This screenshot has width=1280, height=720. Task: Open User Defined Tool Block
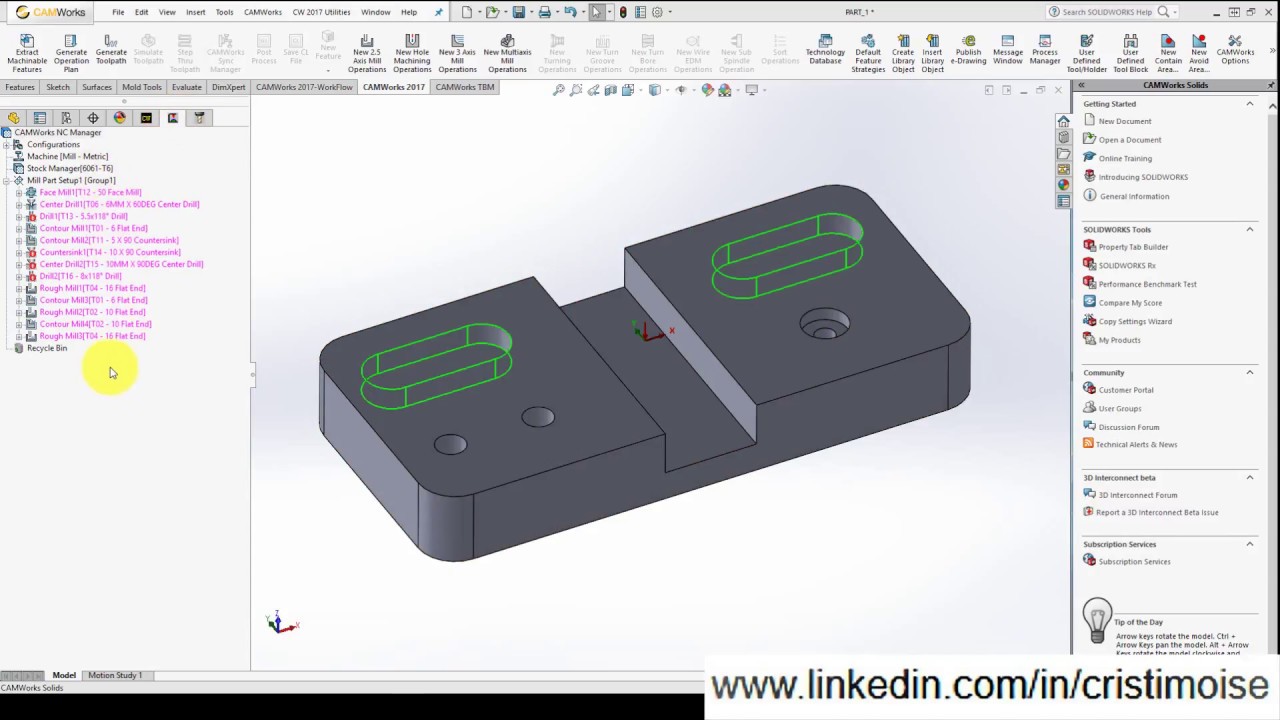click(x=1131, y=54)
